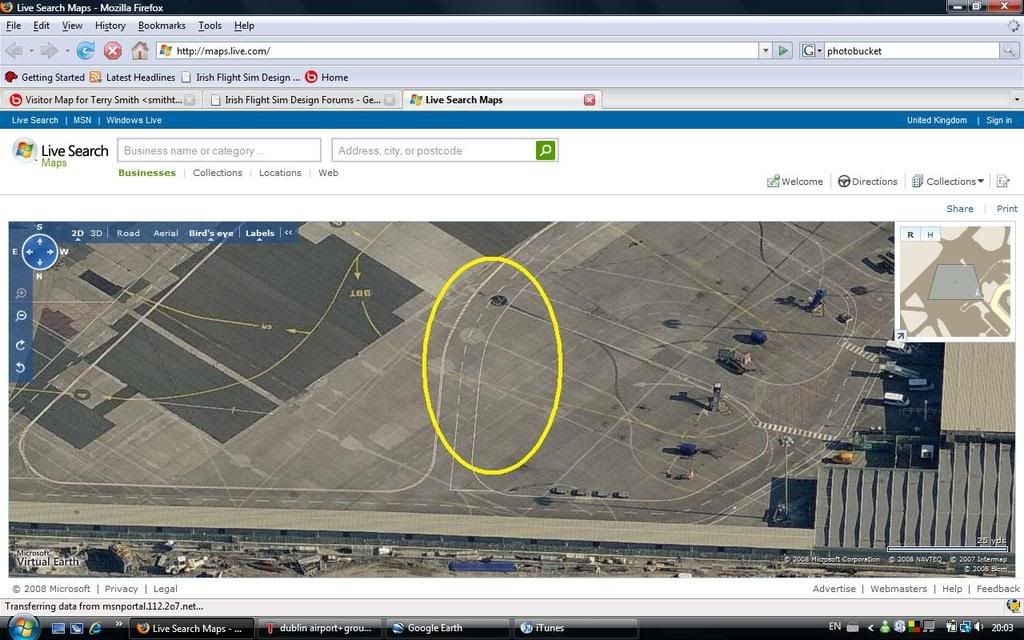The width and height of the screenshot is (1024, 640).
Task: Collapse the map view toolbar with chevrons
Action: 289,233
